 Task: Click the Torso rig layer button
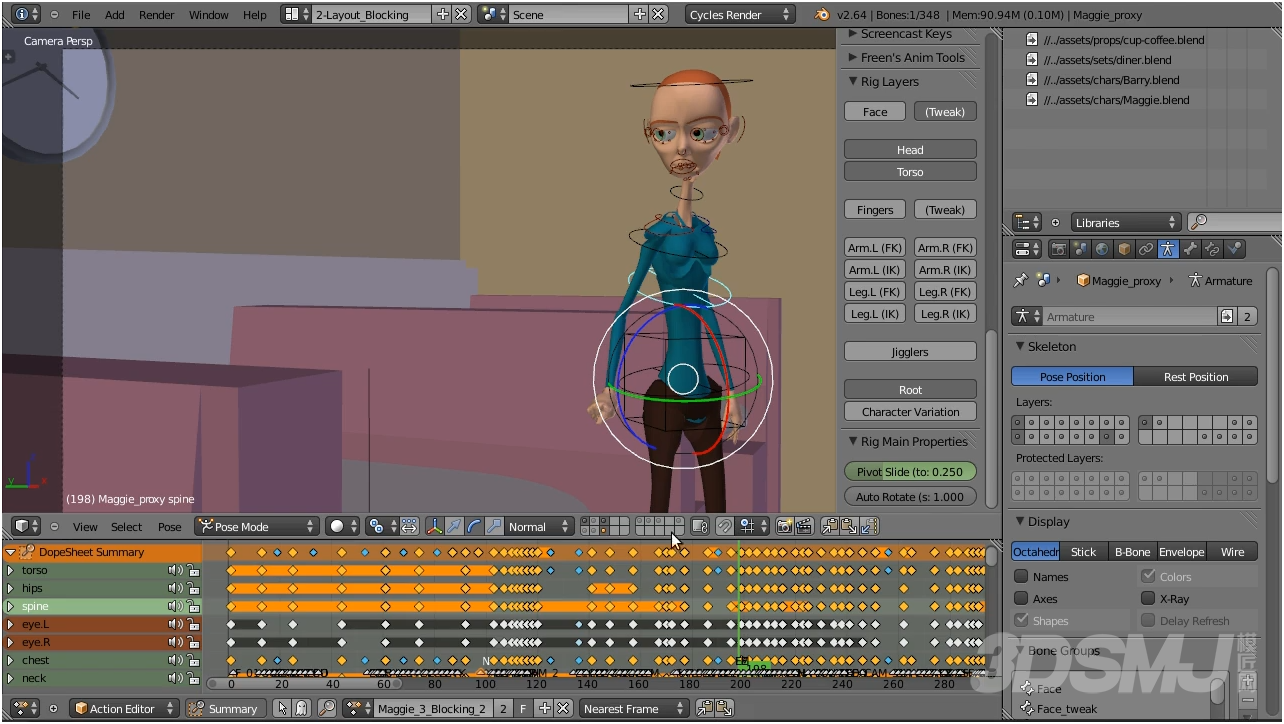910,171
